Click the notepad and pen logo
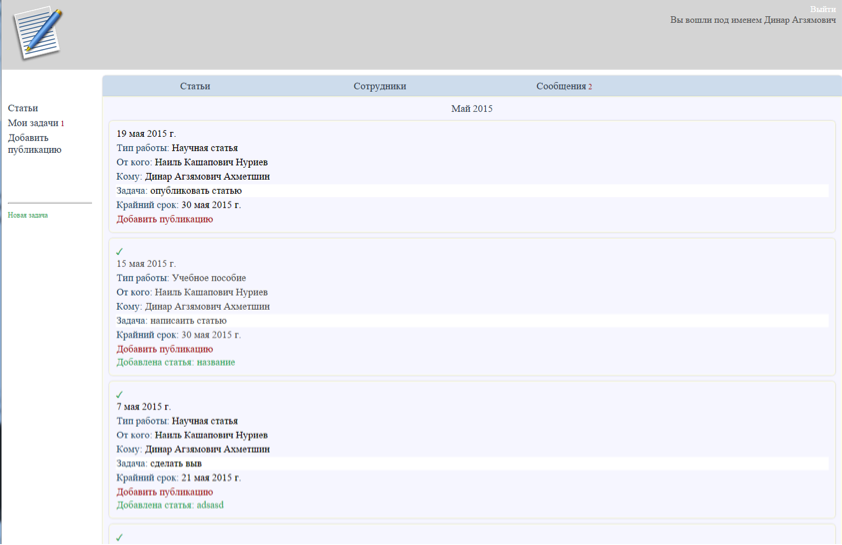The image size is (842, 545). (x=38, y=33)
